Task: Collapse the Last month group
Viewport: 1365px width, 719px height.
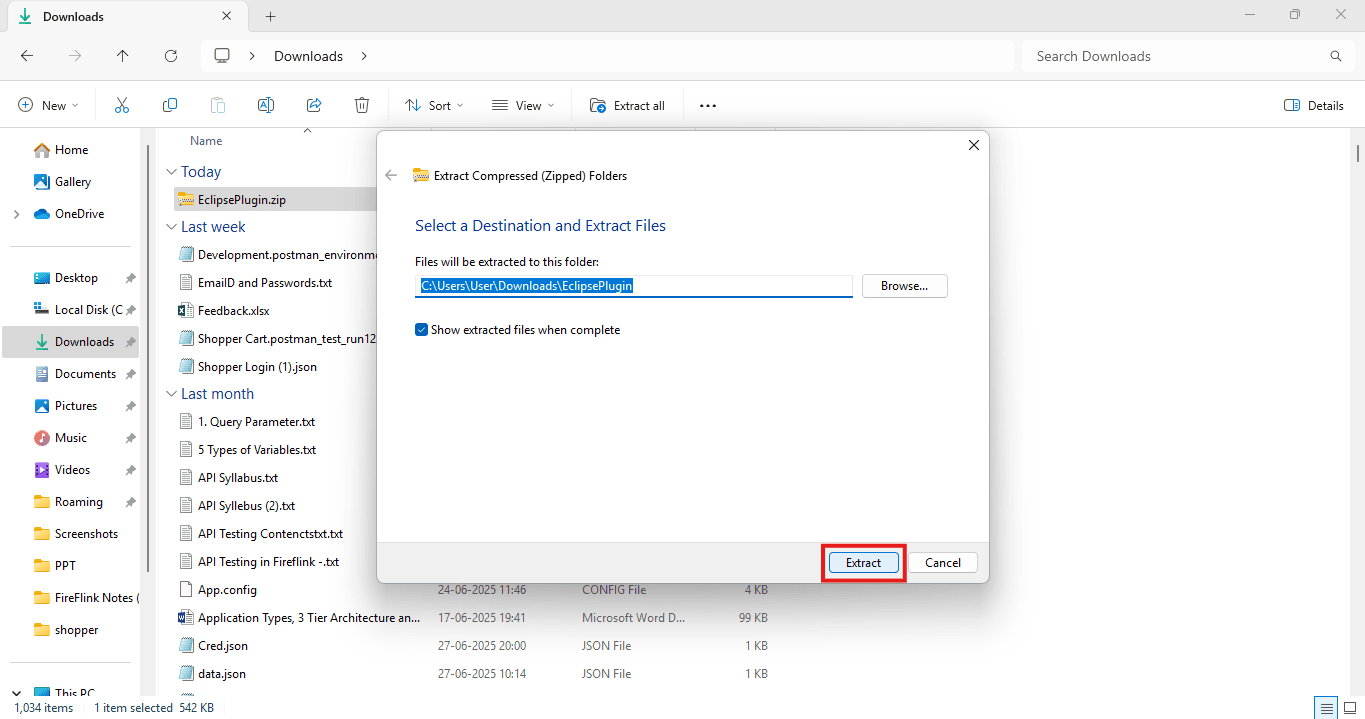Action: (x=171, y=394)
